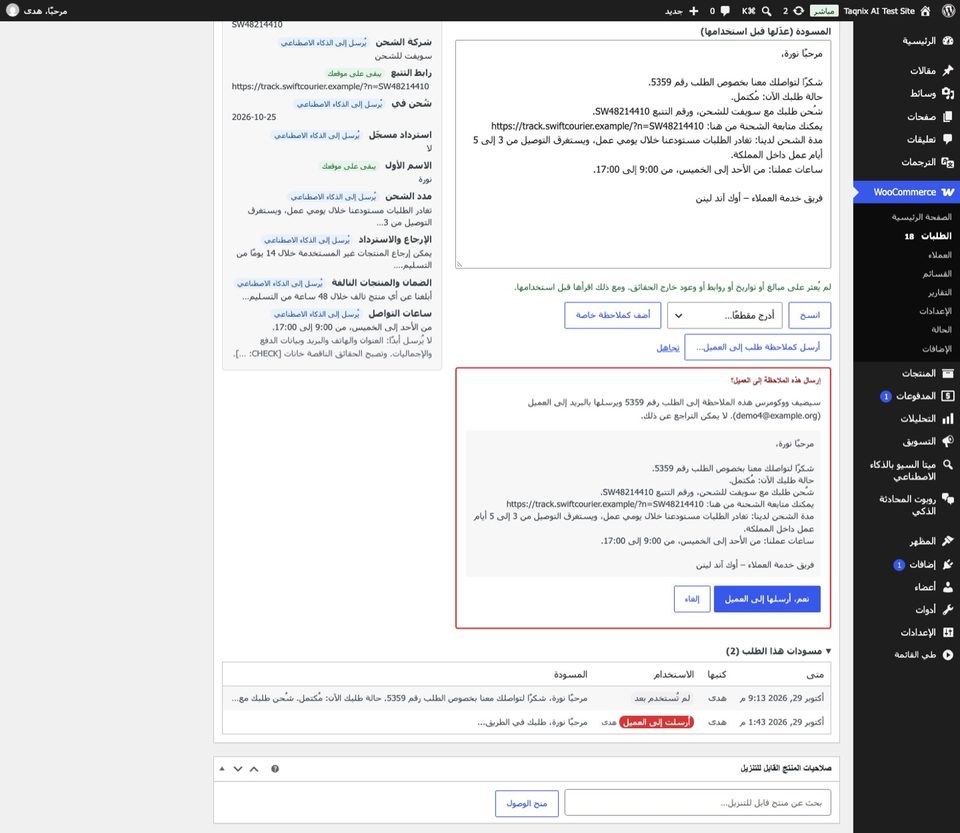The image size is (960, 833).
Task: Open the صفحات pages icon
Action: click(x=948, y=116)
